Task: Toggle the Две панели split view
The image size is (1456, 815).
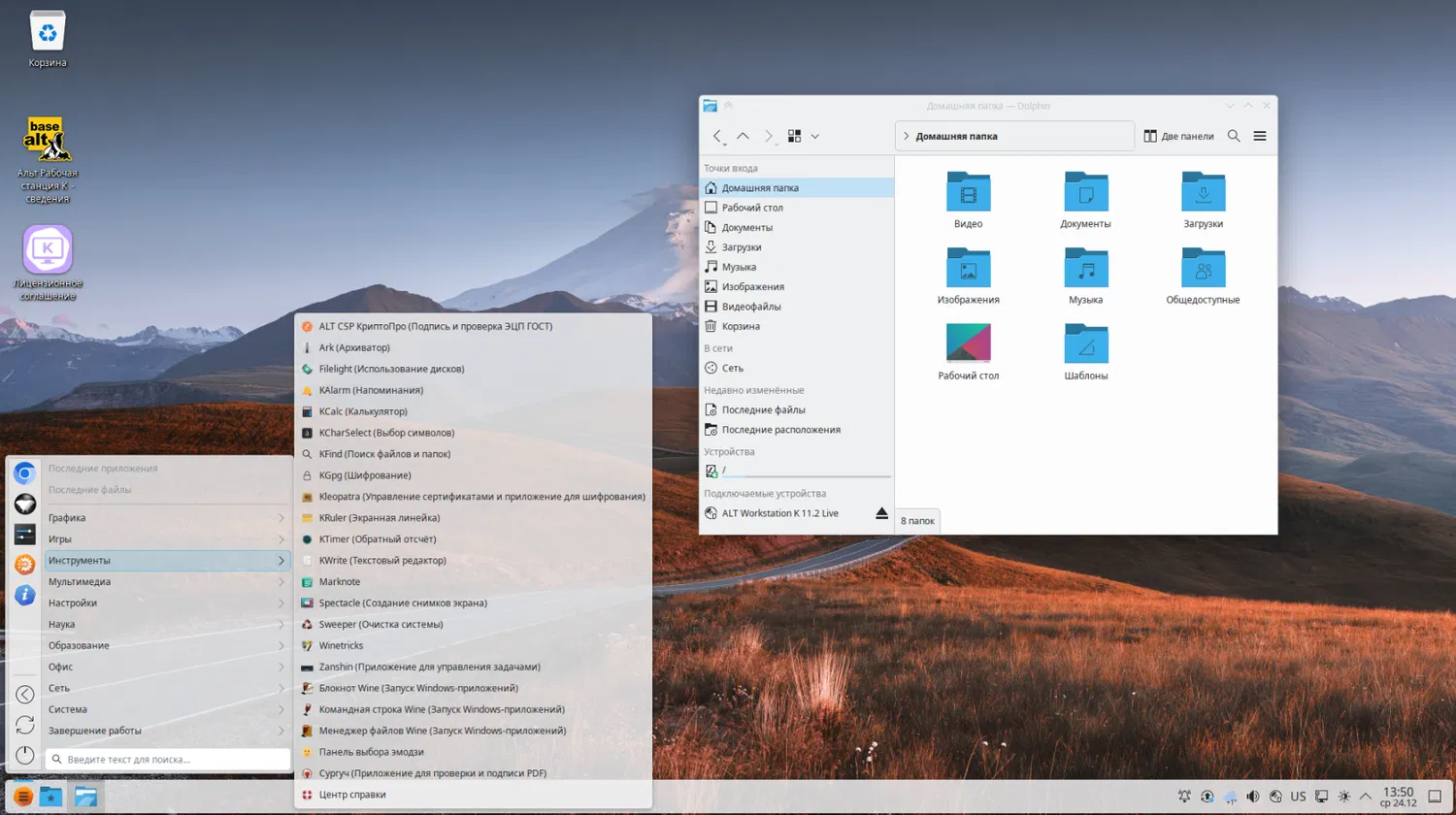Action: pos(1178,137)
